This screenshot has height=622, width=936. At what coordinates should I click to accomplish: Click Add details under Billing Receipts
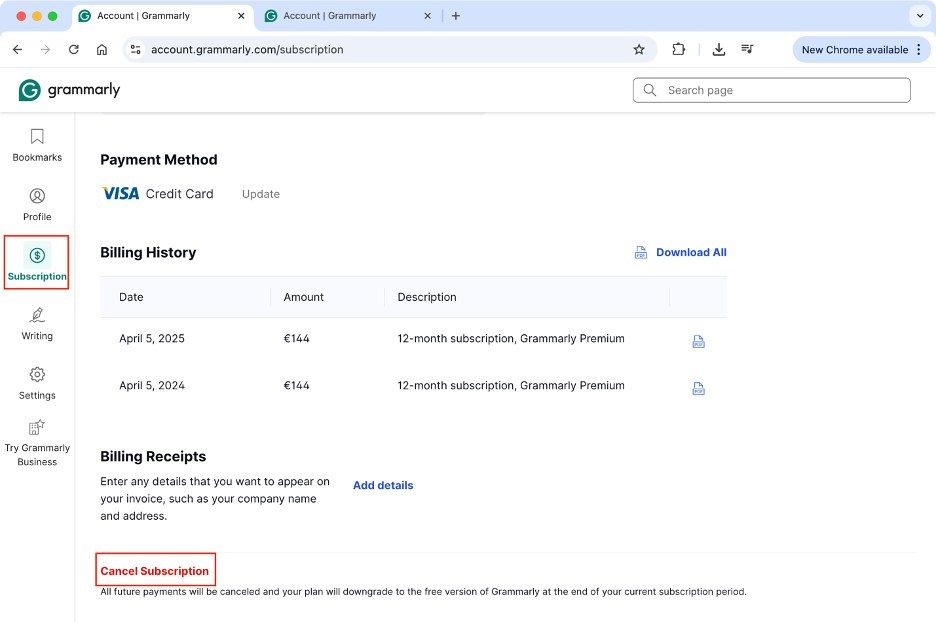point(383,485)
